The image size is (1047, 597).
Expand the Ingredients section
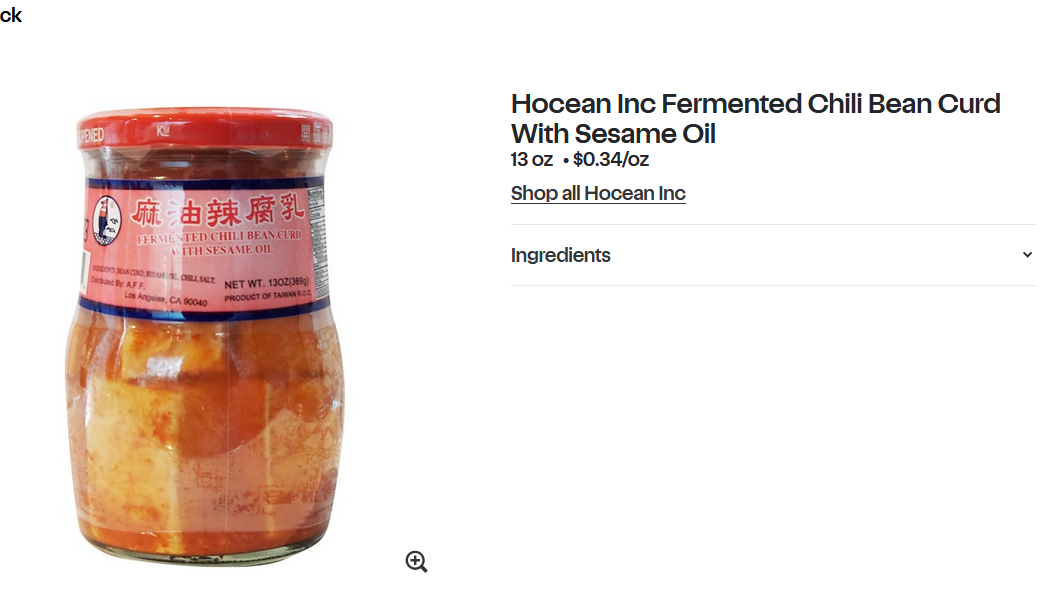[x=773, y=255]
